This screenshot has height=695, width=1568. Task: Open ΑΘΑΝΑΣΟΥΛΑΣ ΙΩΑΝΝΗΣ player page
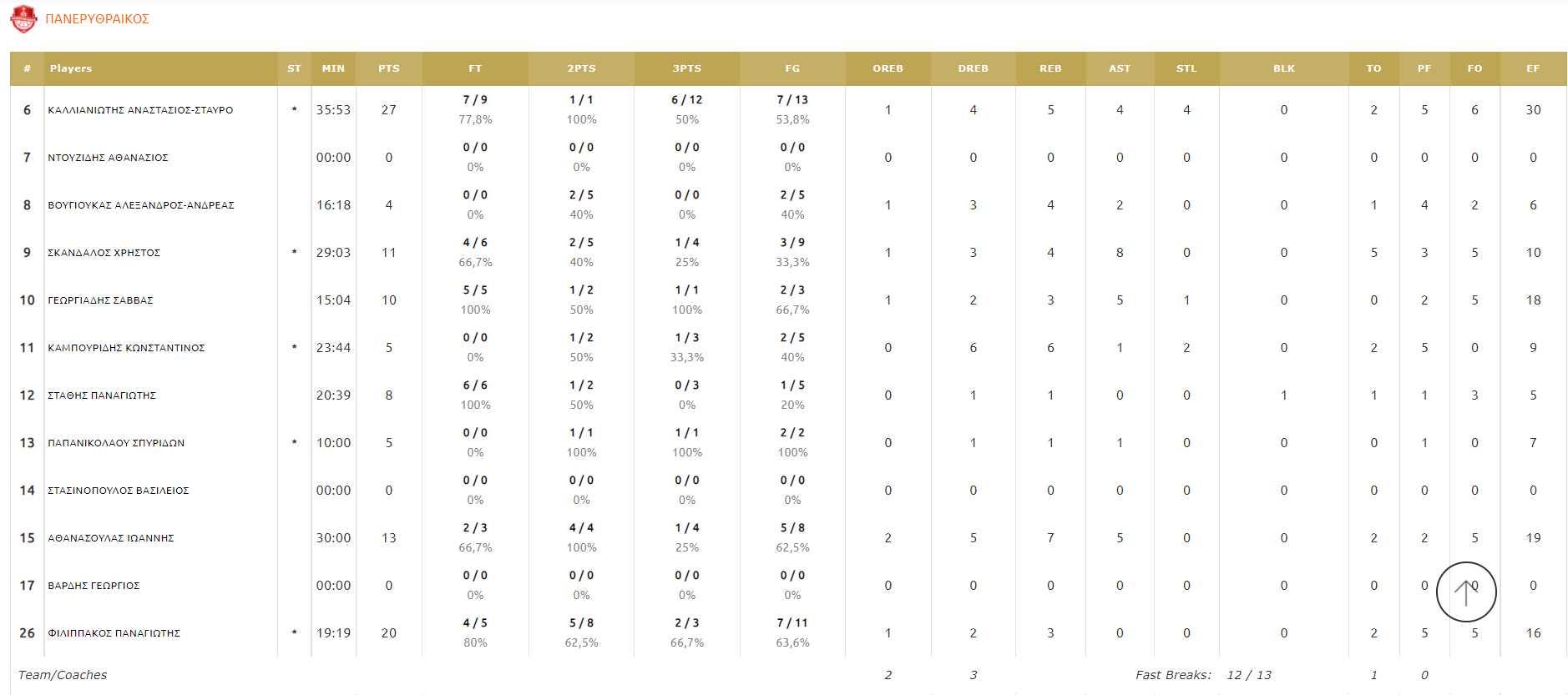111,538
